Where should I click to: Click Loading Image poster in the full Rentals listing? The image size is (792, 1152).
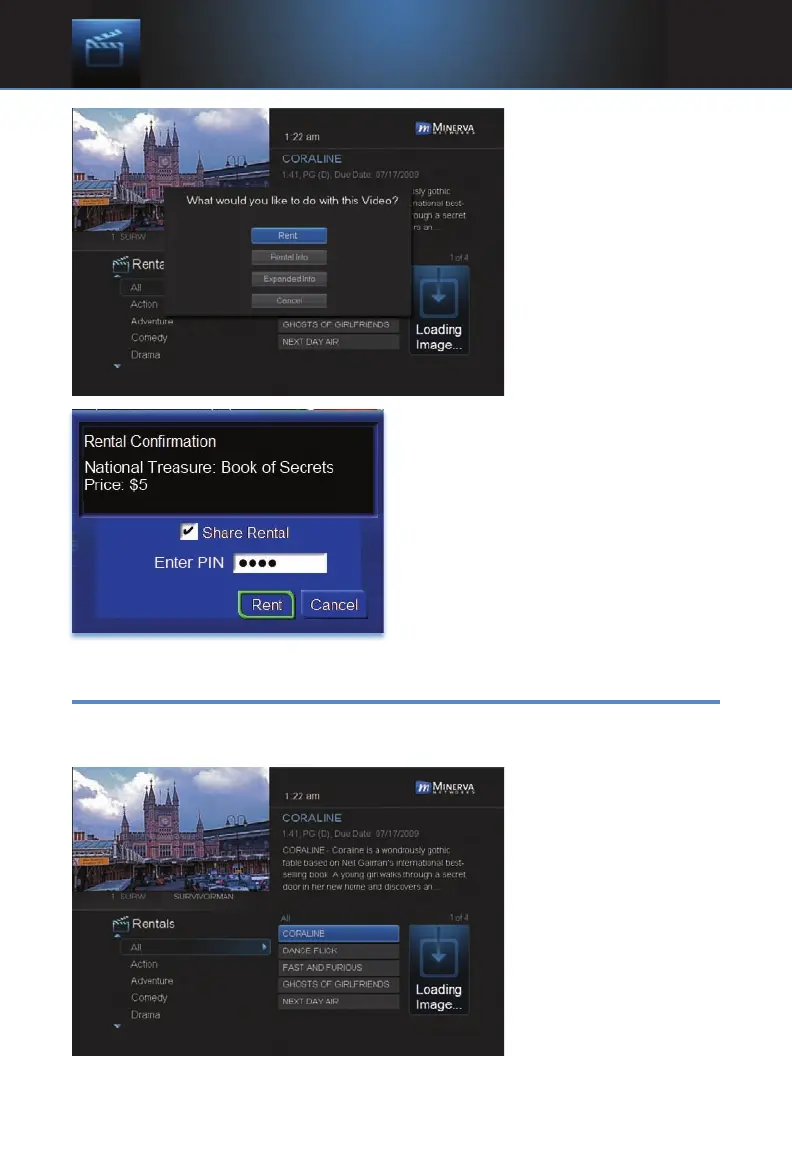click(x=439, y=970)
